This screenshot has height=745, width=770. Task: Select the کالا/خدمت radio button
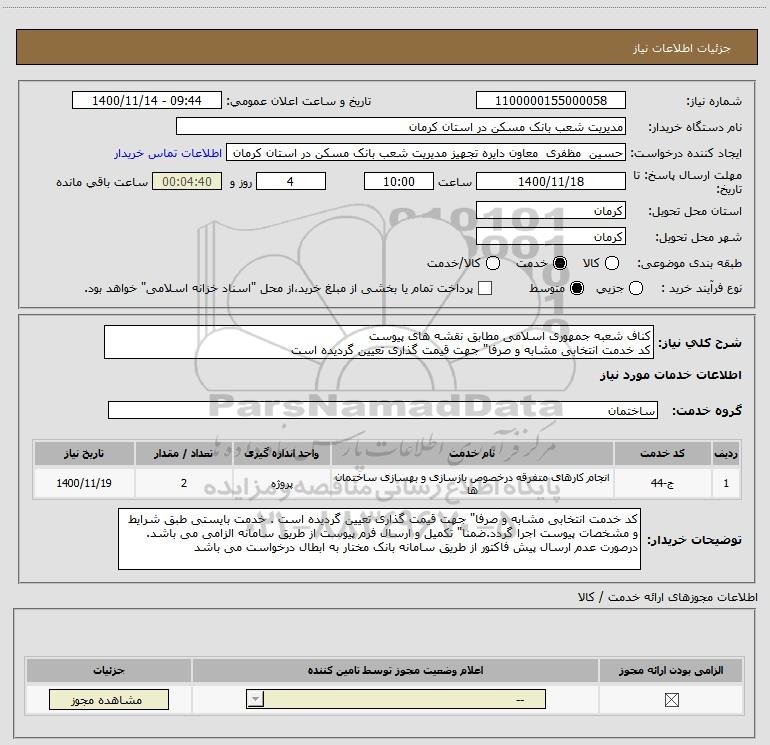pyautogui.click(x=493, y=263)
